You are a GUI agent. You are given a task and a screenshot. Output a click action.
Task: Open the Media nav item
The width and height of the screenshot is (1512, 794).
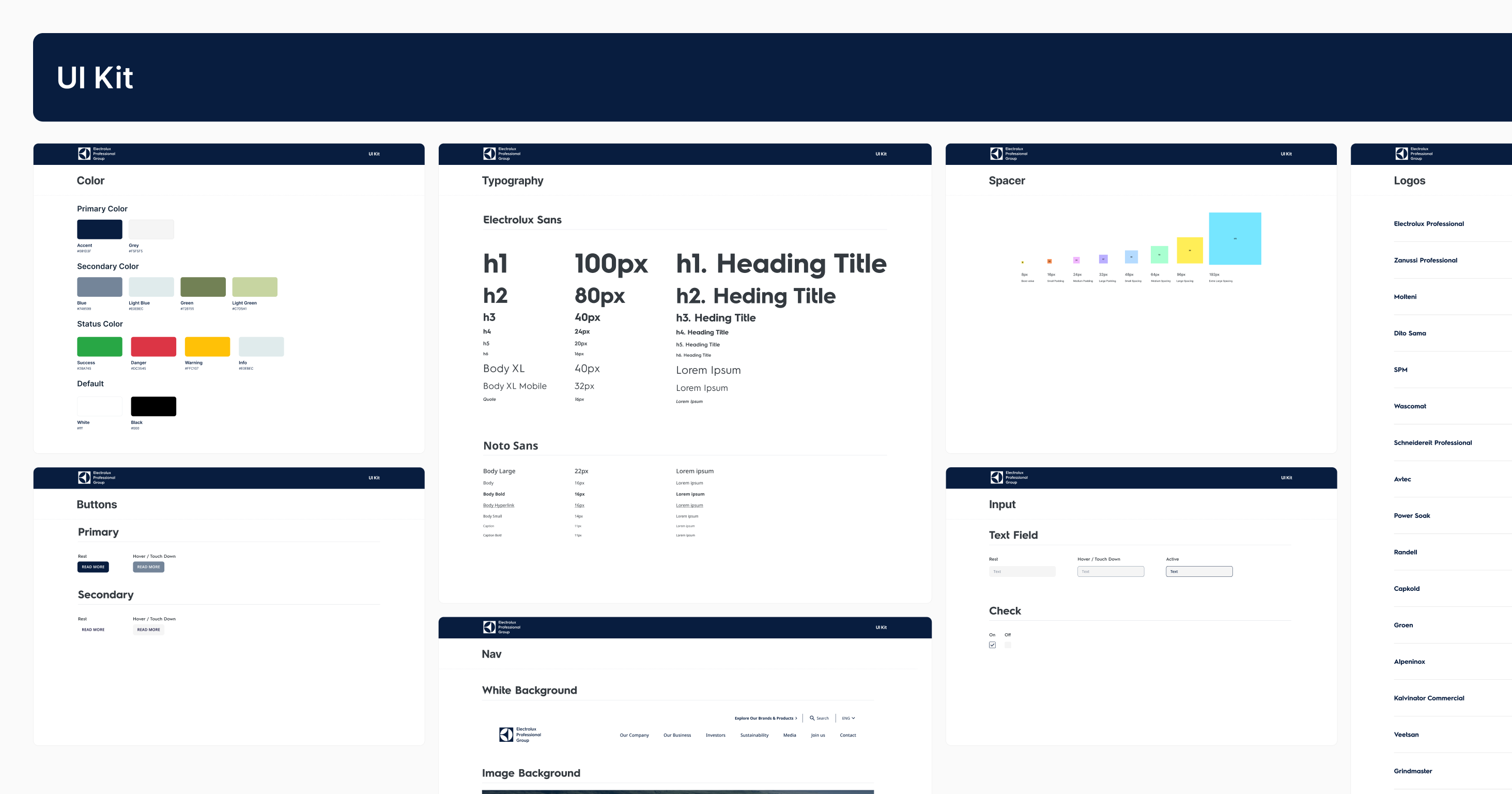[x=790, y=735]
